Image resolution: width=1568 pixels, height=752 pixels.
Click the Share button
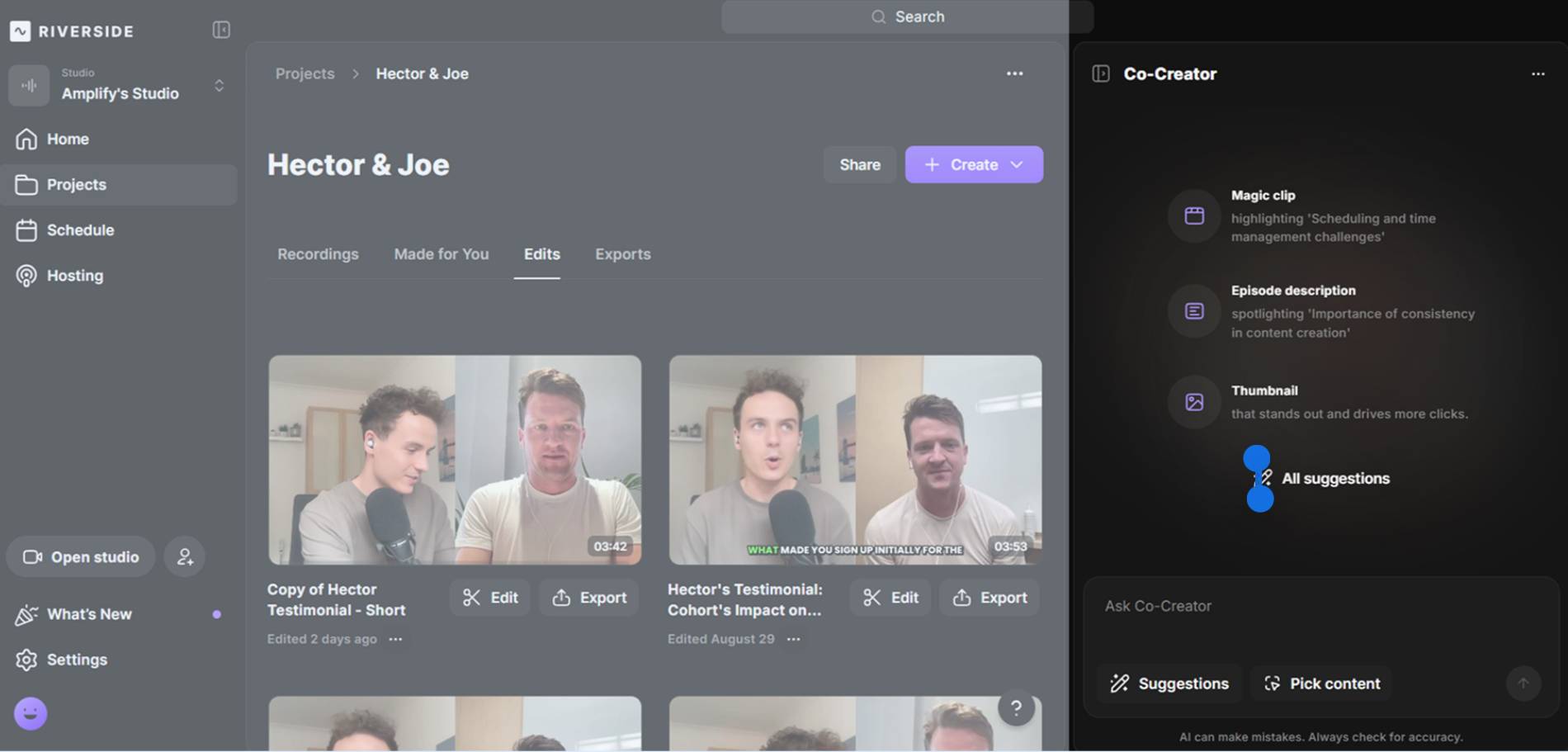[859, 165]
